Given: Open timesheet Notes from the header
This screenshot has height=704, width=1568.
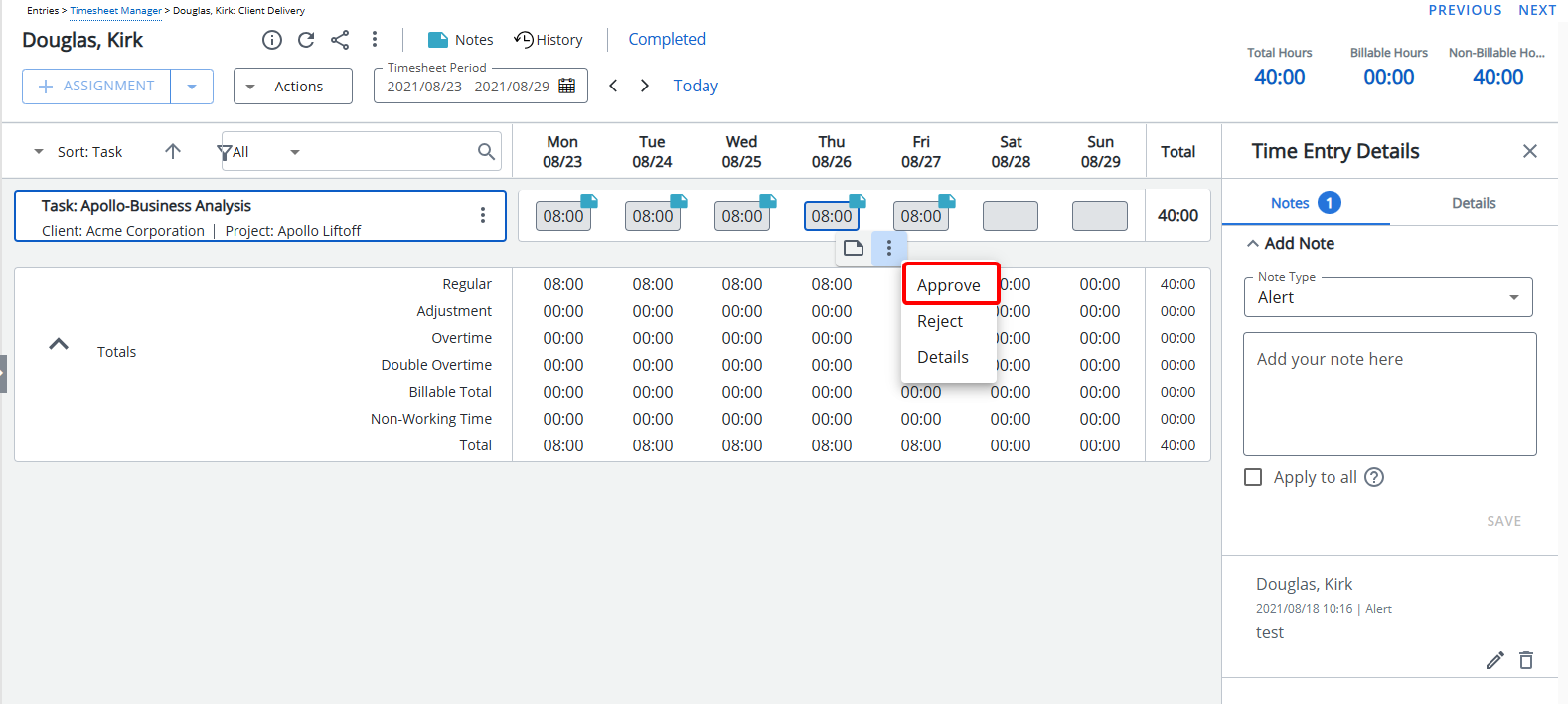Looking at the screenshot, I should tap(460, 40).
